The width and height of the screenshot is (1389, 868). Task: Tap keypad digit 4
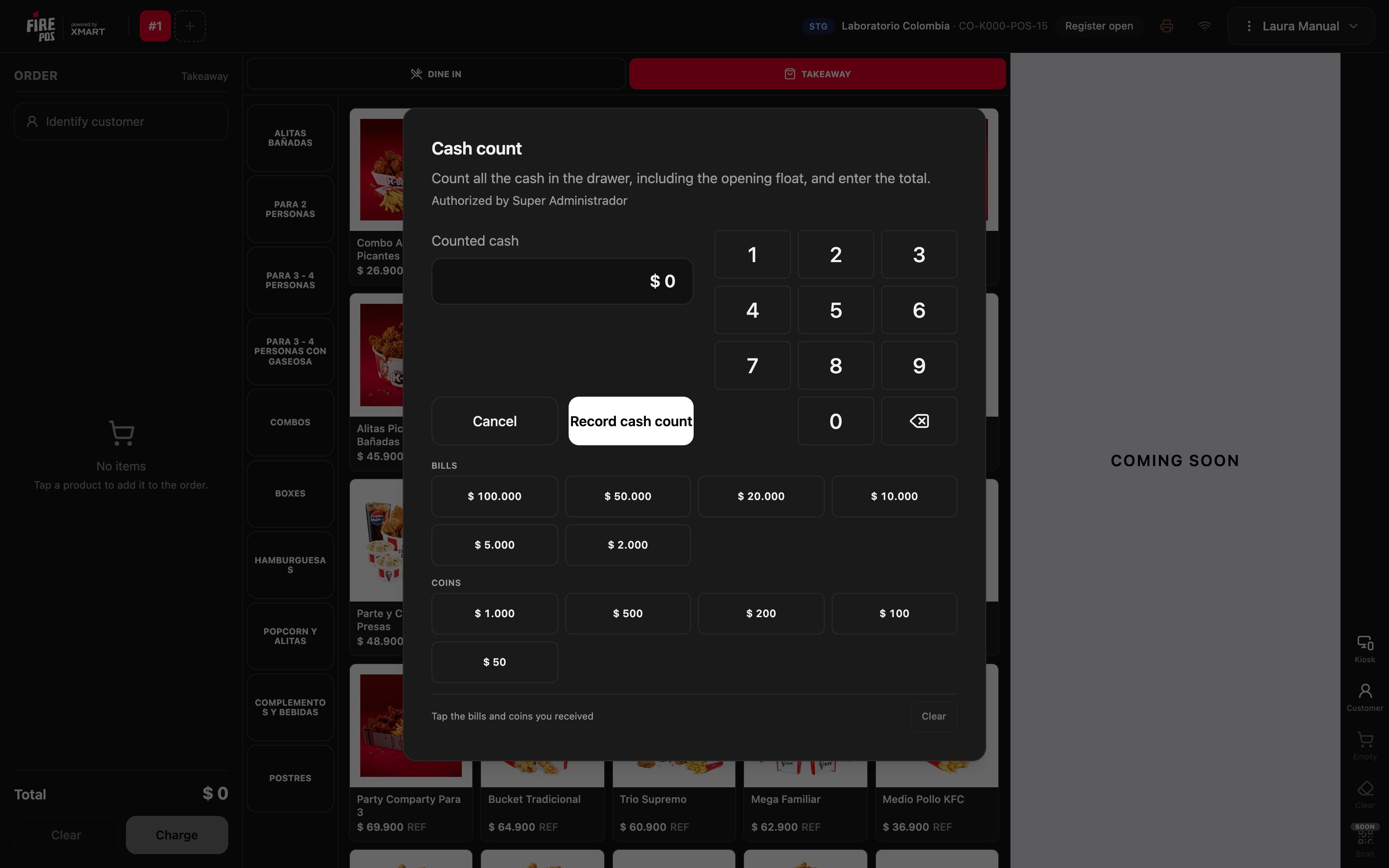[753, 310]
